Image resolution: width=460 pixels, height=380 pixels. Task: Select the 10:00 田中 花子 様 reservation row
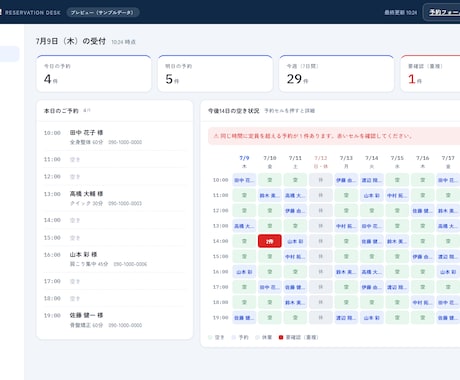click(x=114, y=137)
